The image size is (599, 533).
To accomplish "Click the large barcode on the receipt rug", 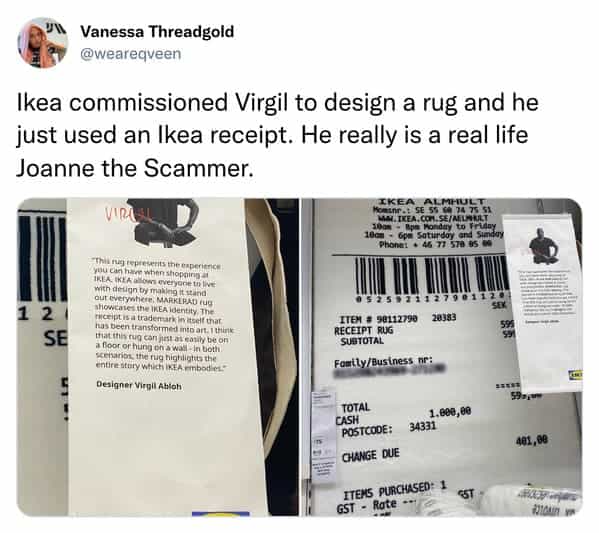I will click(x=432, y=275).
